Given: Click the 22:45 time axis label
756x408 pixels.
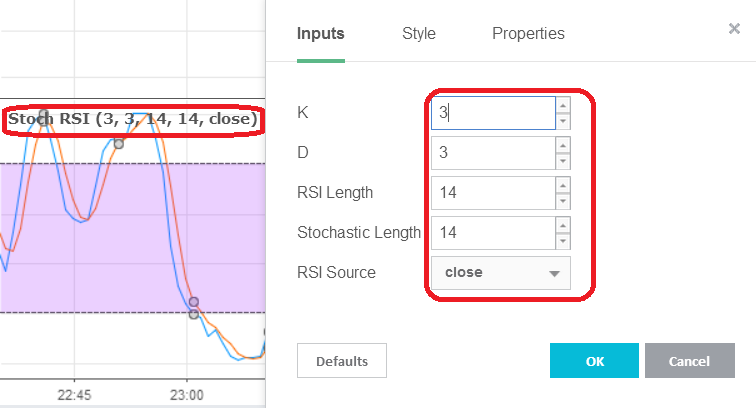Looking at the screenshot, I should 74,395.
